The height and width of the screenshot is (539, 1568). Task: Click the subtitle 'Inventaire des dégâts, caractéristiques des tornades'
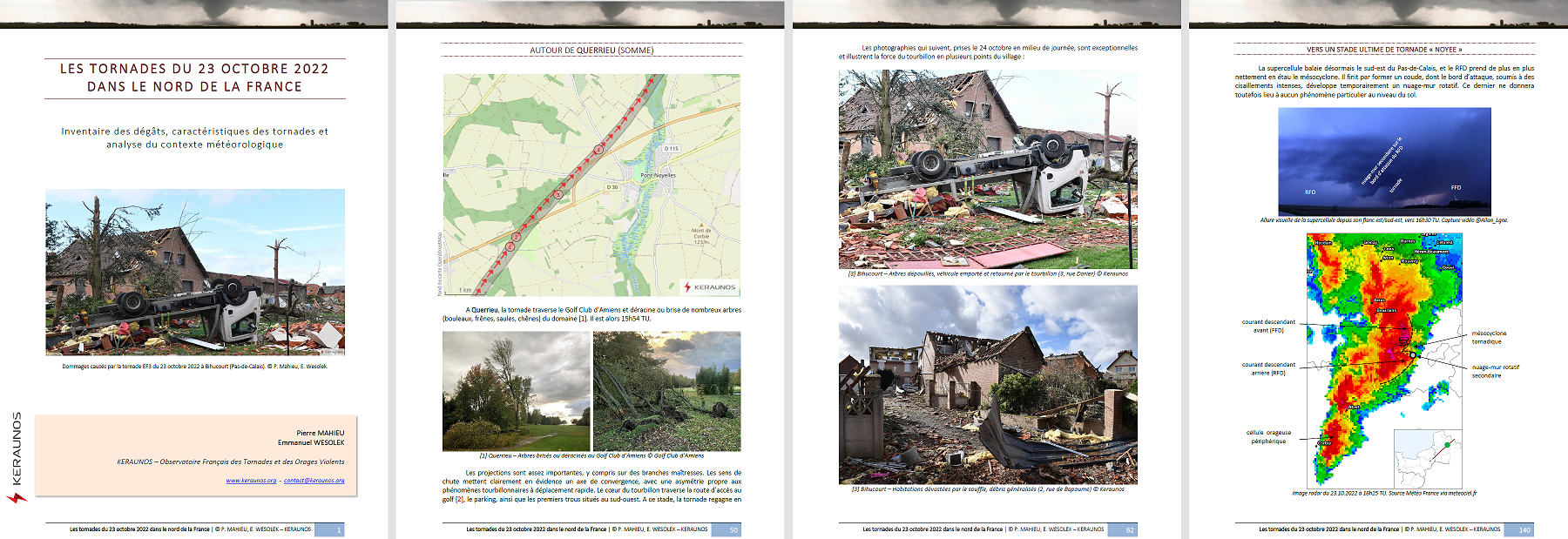(x=194, y=131)
